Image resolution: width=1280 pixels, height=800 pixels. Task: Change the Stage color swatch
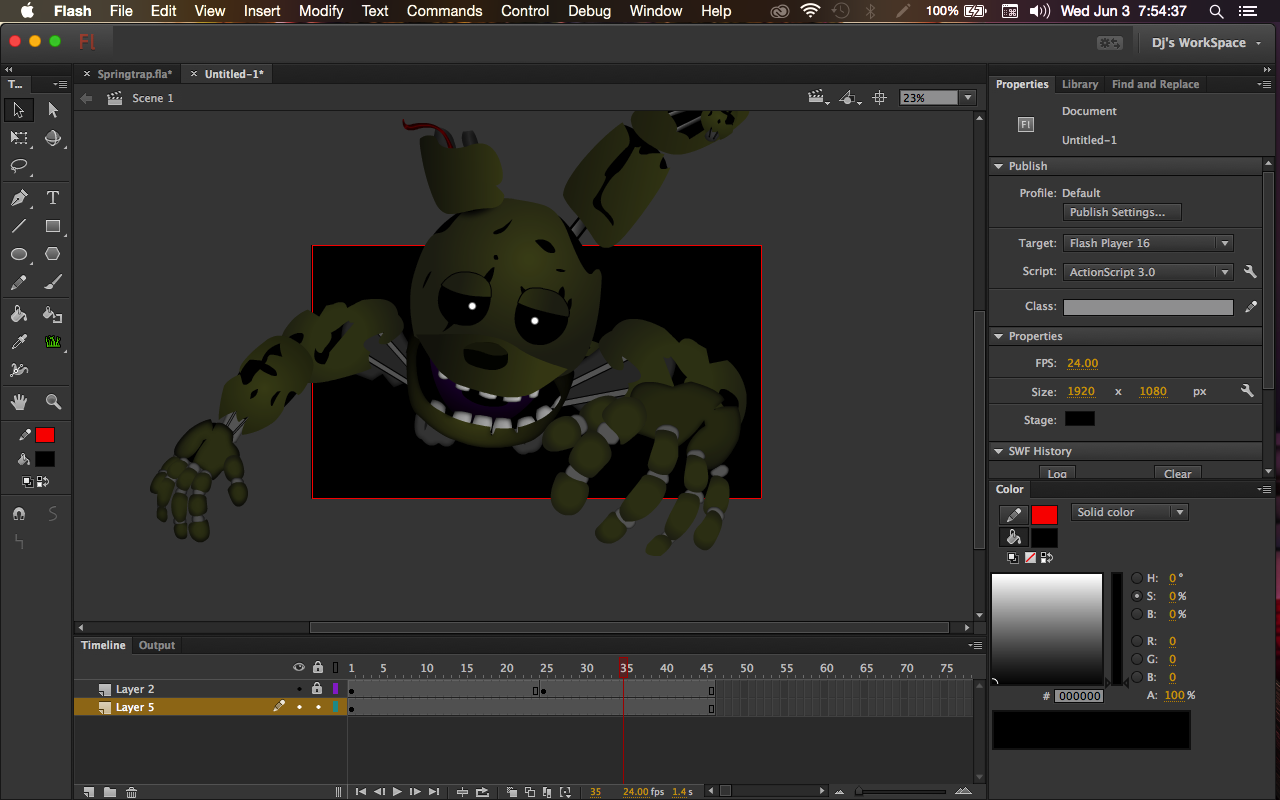click(x=1079, y=419)
